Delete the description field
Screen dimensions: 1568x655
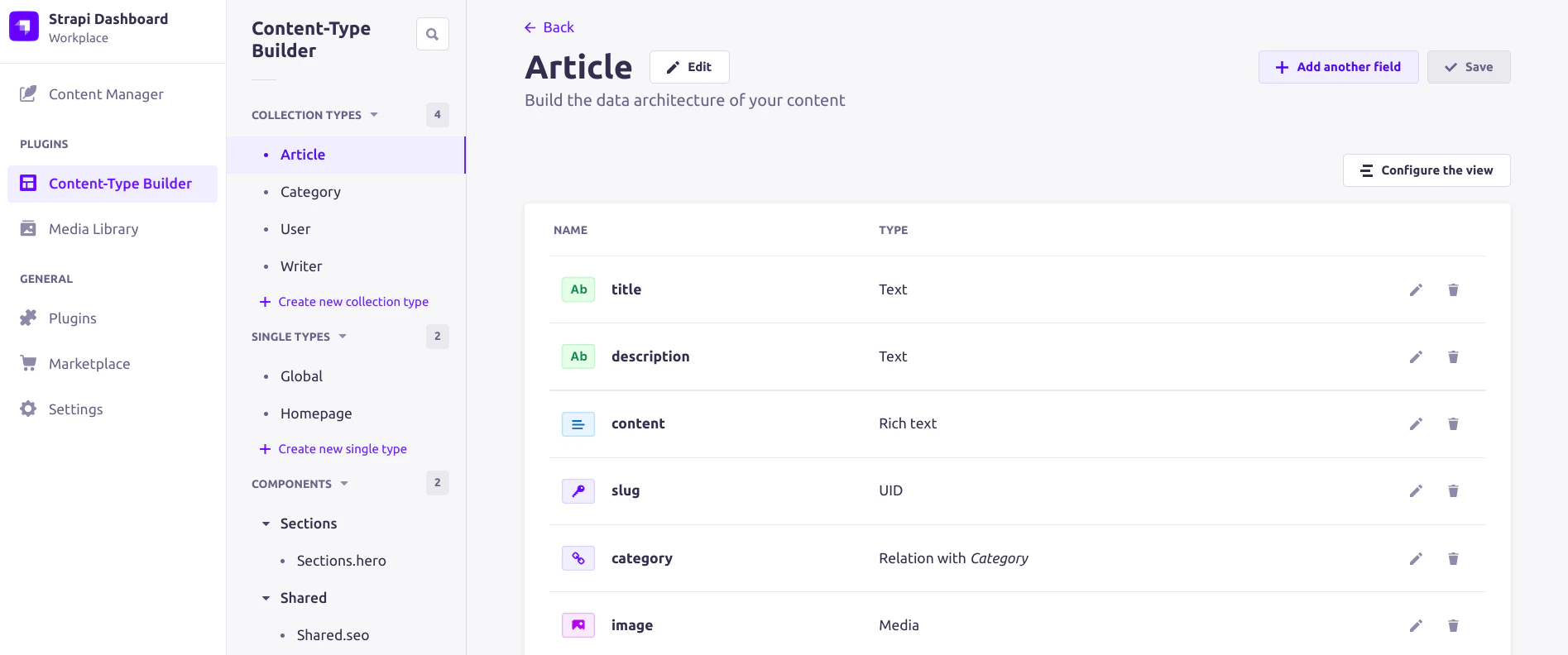pos(1453,356)
